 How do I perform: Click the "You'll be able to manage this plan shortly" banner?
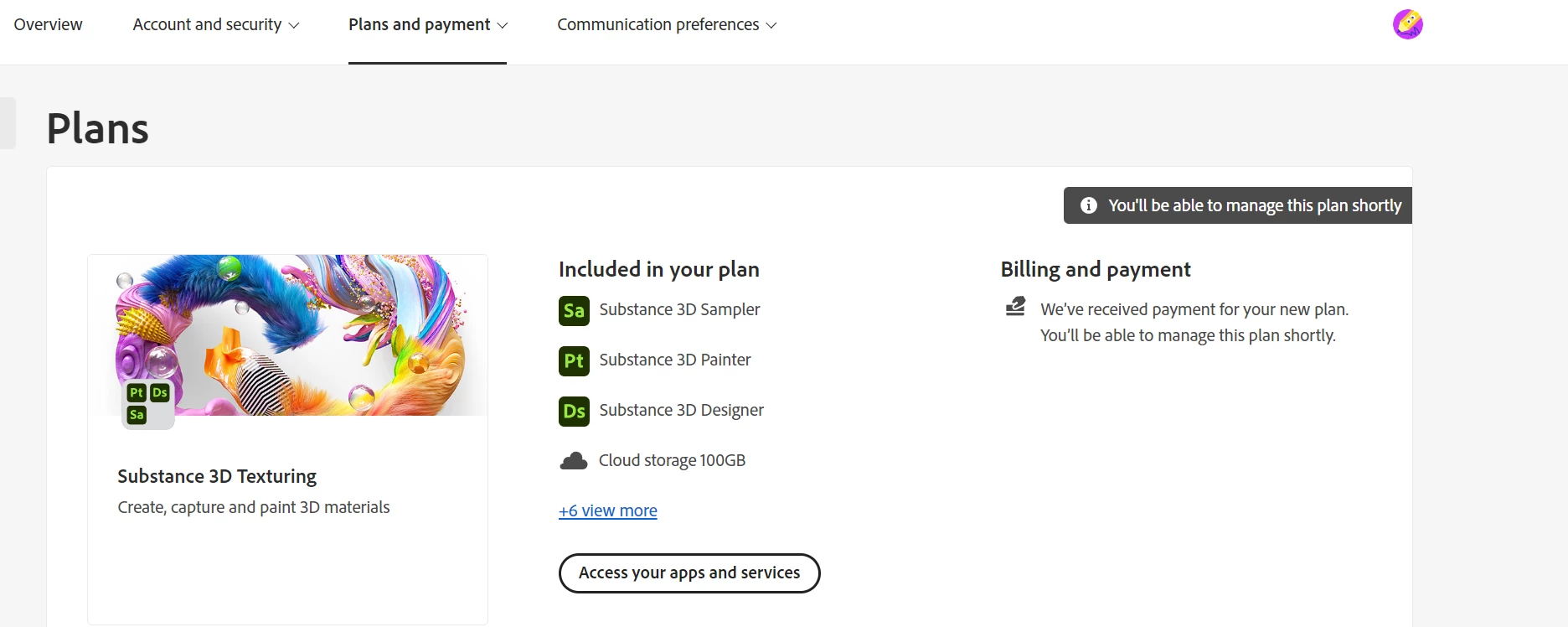[1238, 205]
